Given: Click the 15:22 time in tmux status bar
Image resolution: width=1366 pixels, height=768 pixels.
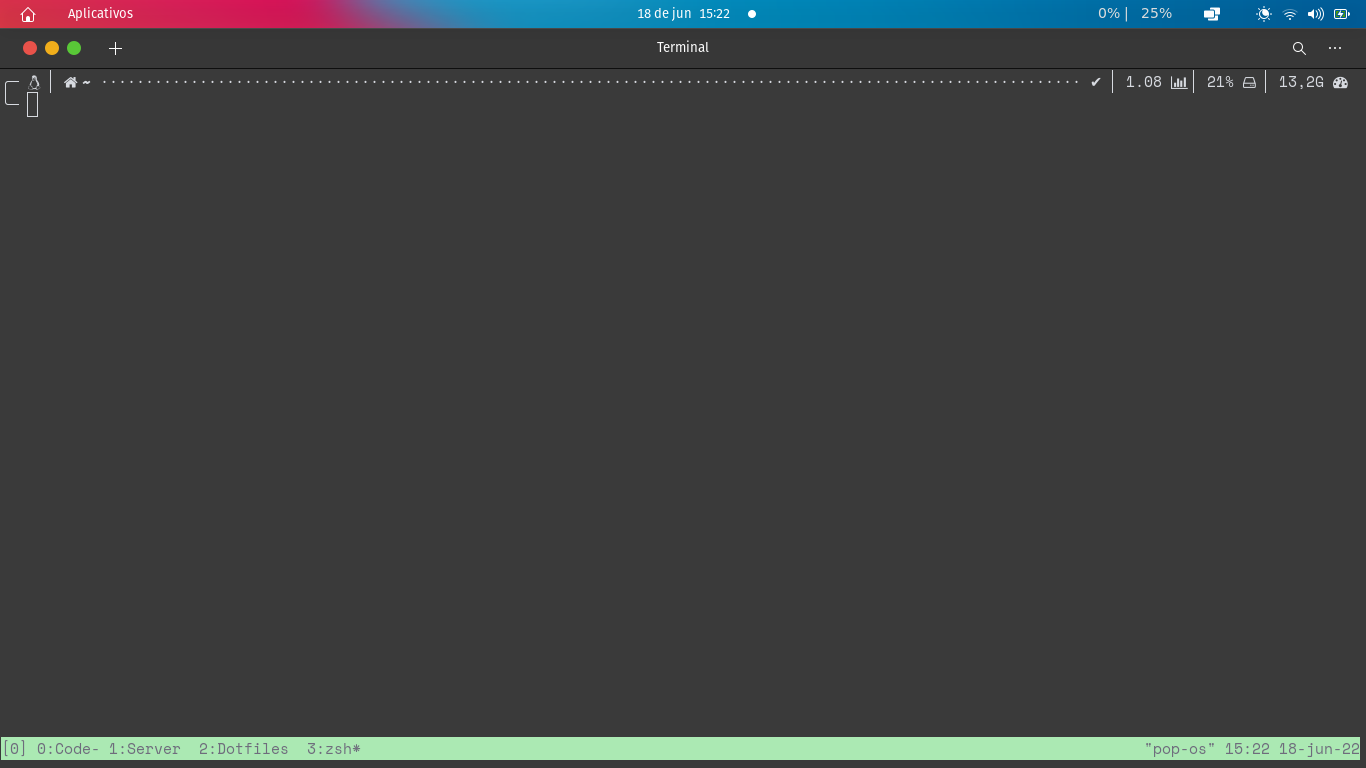Looking at the screenshot, I should tap(1247, 749).
